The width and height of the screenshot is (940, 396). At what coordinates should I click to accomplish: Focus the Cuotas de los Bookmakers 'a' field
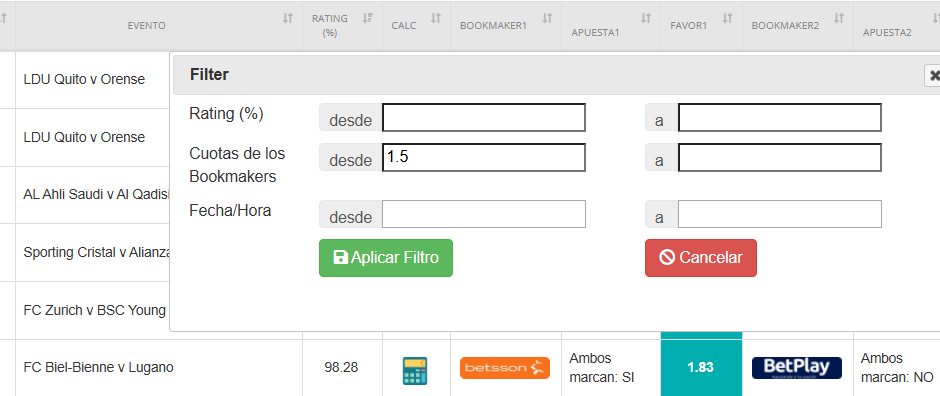point(779,157)
